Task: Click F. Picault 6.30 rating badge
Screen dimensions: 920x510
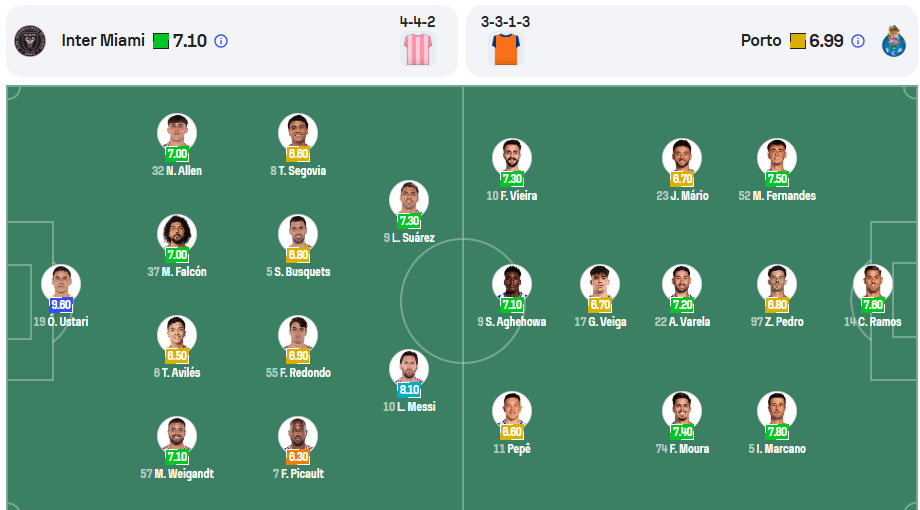Action: (298, 457)
